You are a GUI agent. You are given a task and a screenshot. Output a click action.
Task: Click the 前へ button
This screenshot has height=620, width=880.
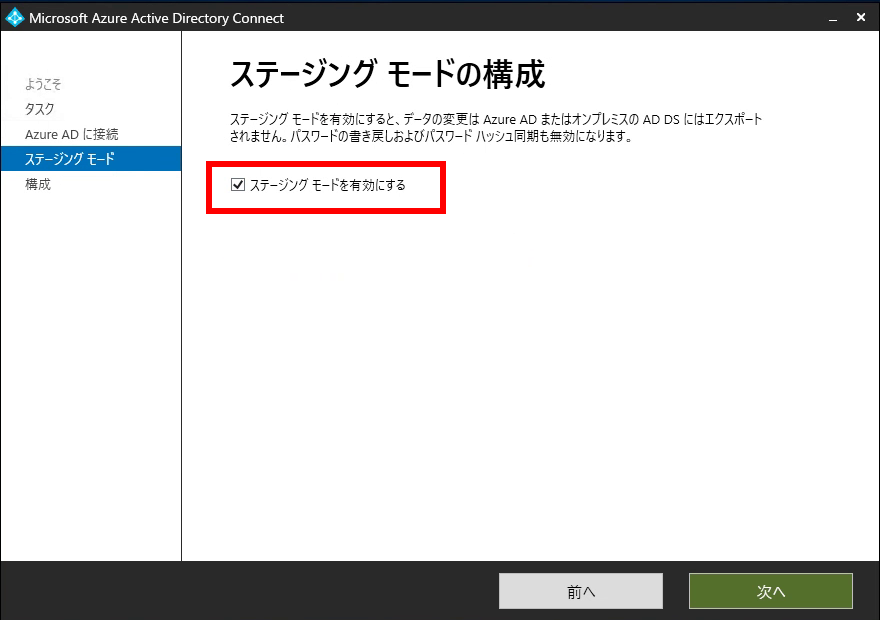(x=581, y=591)
